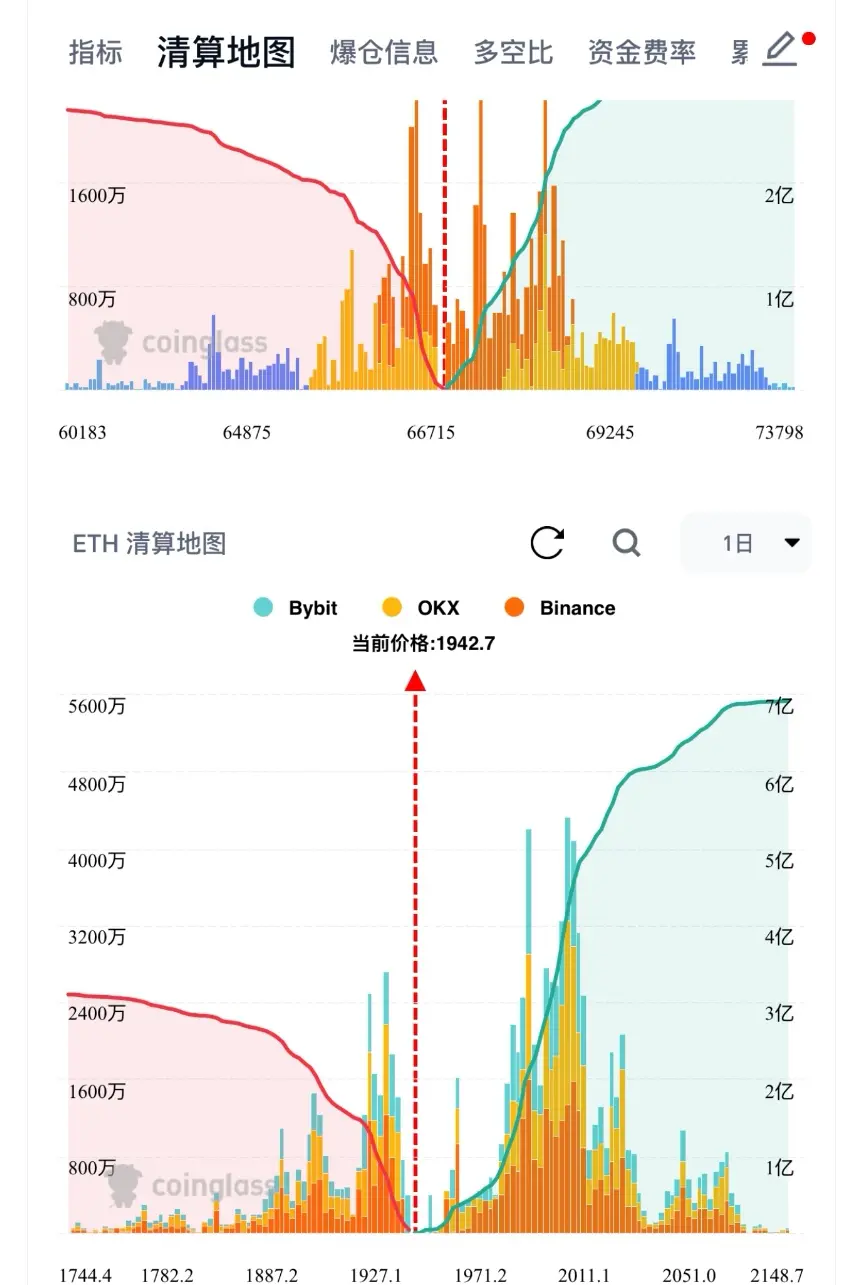Image resolution: width=843 pixels, height=1285 pixels.
Task: Click the 5600万 y-axis label
Action: [x=97, y=706]
